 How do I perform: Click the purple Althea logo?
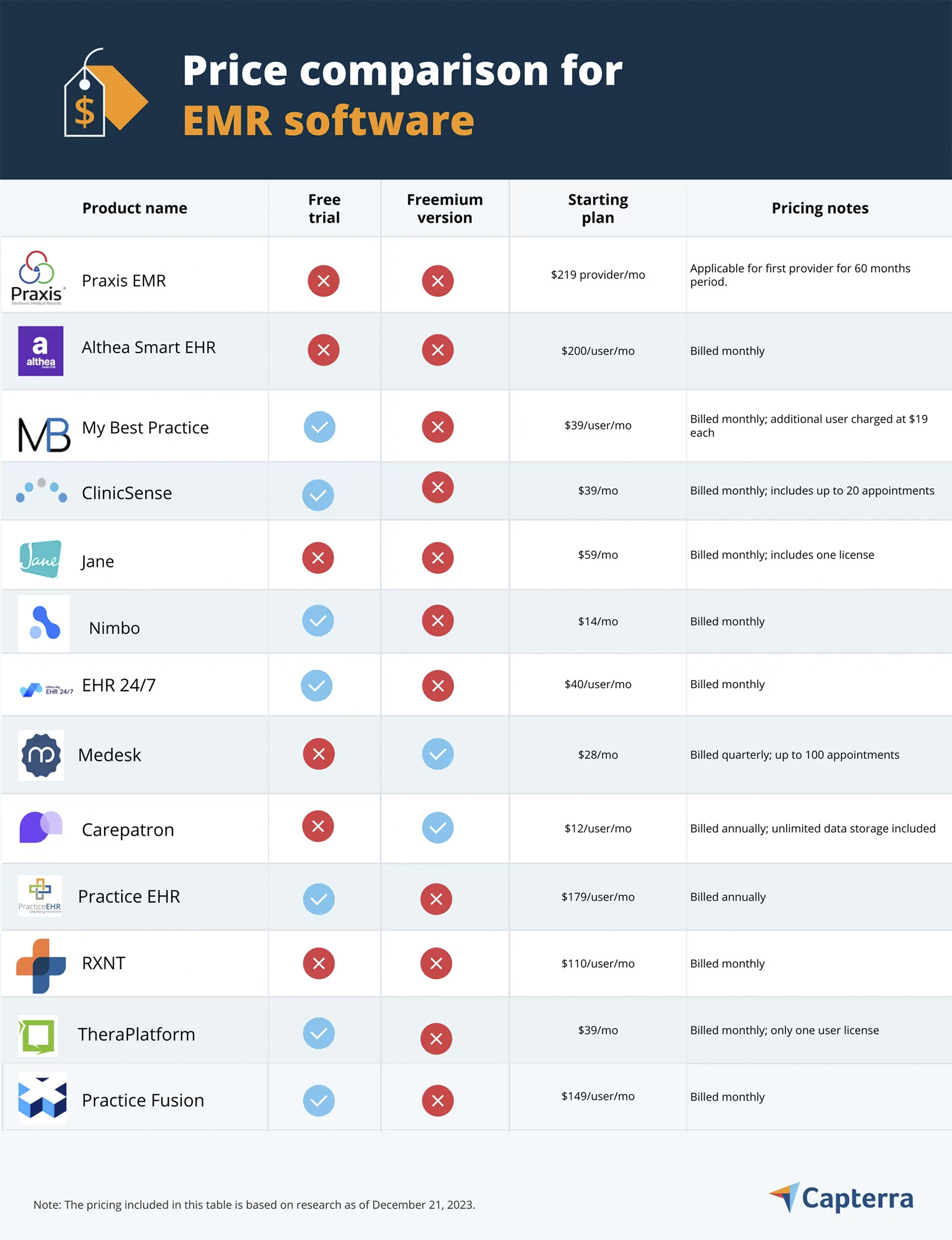[40, 351]
